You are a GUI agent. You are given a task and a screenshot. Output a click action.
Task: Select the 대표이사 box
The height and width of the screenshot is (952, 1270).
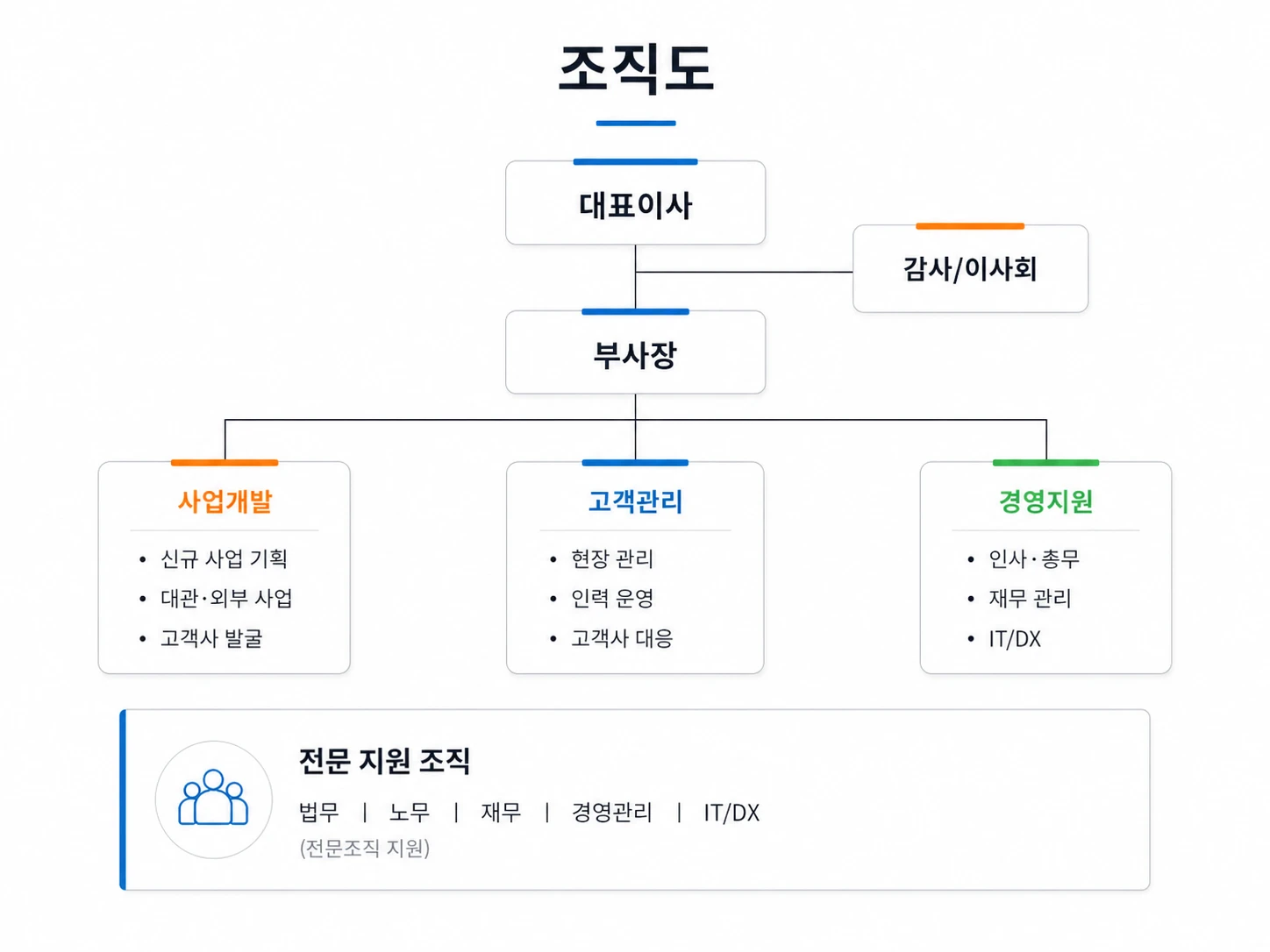click(x=635, y=202)
